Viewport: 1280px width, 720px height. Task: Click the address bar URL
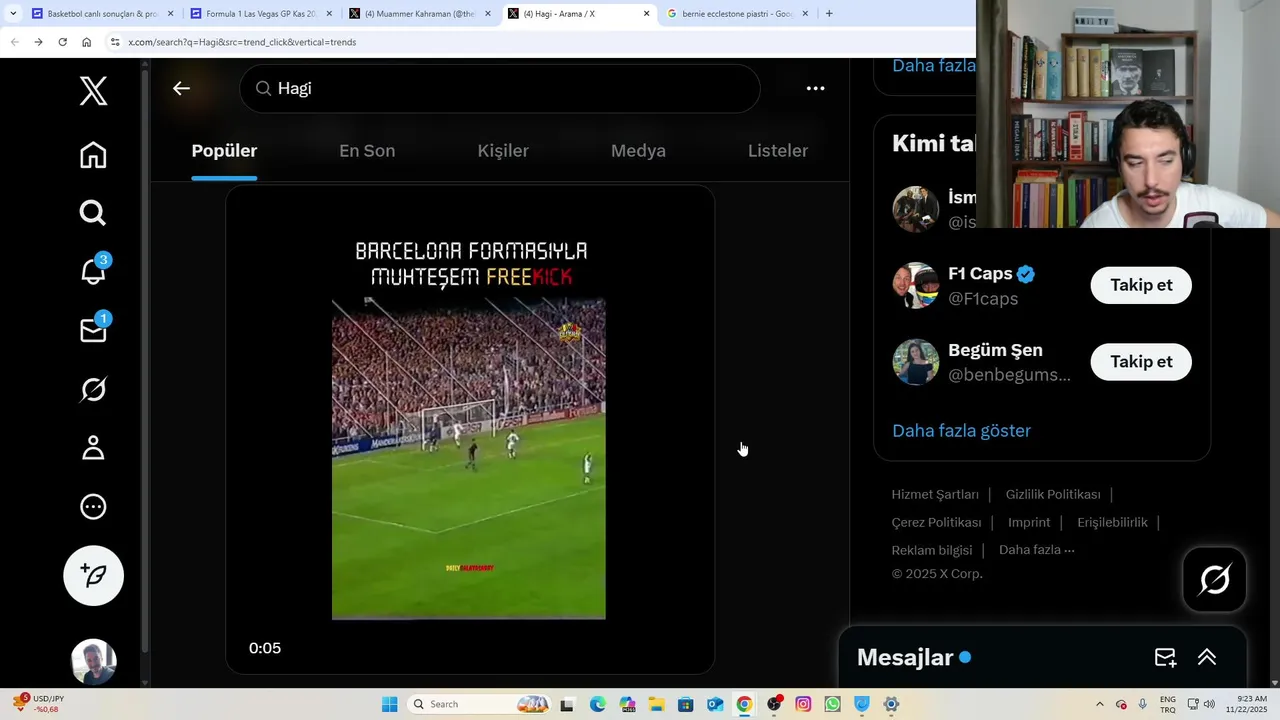point(242,42)
